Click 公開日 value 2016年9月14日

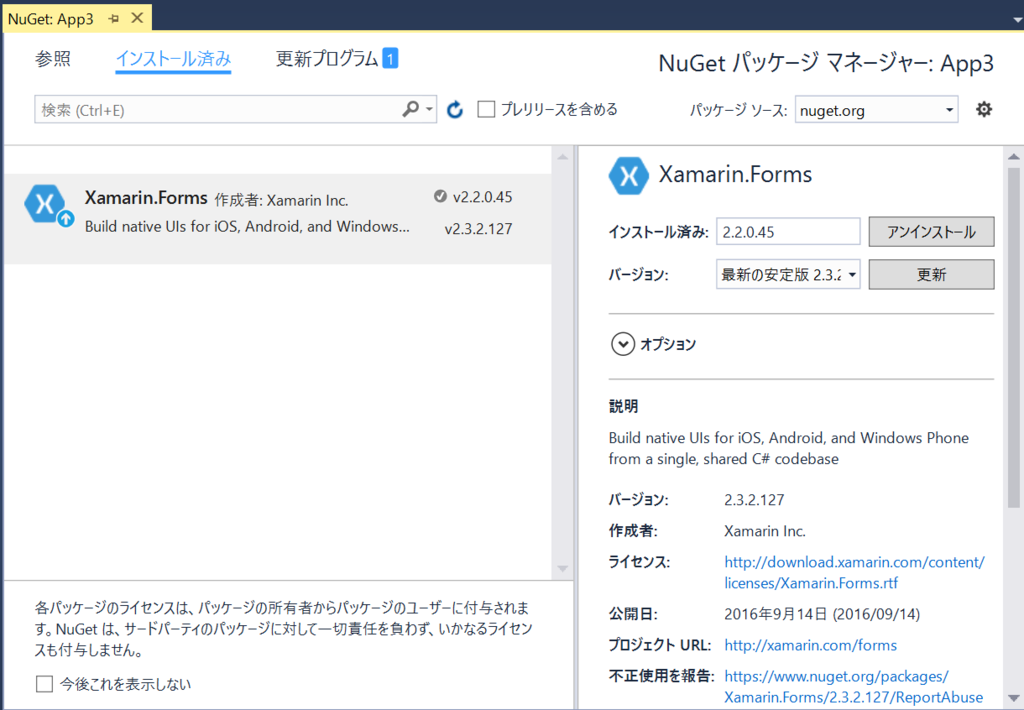point(822,614)
